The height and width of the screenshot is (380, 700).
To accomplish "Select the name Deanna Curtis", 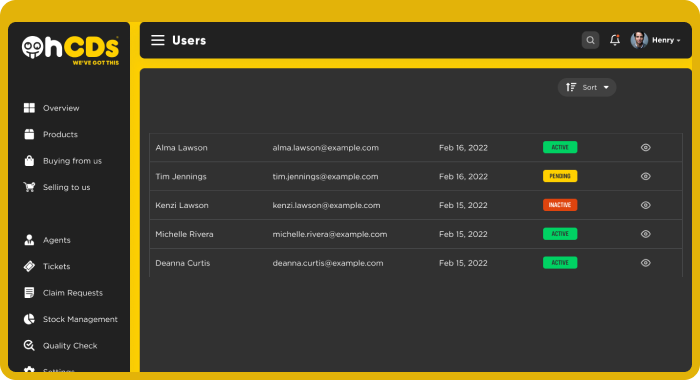I will point(183,263).
